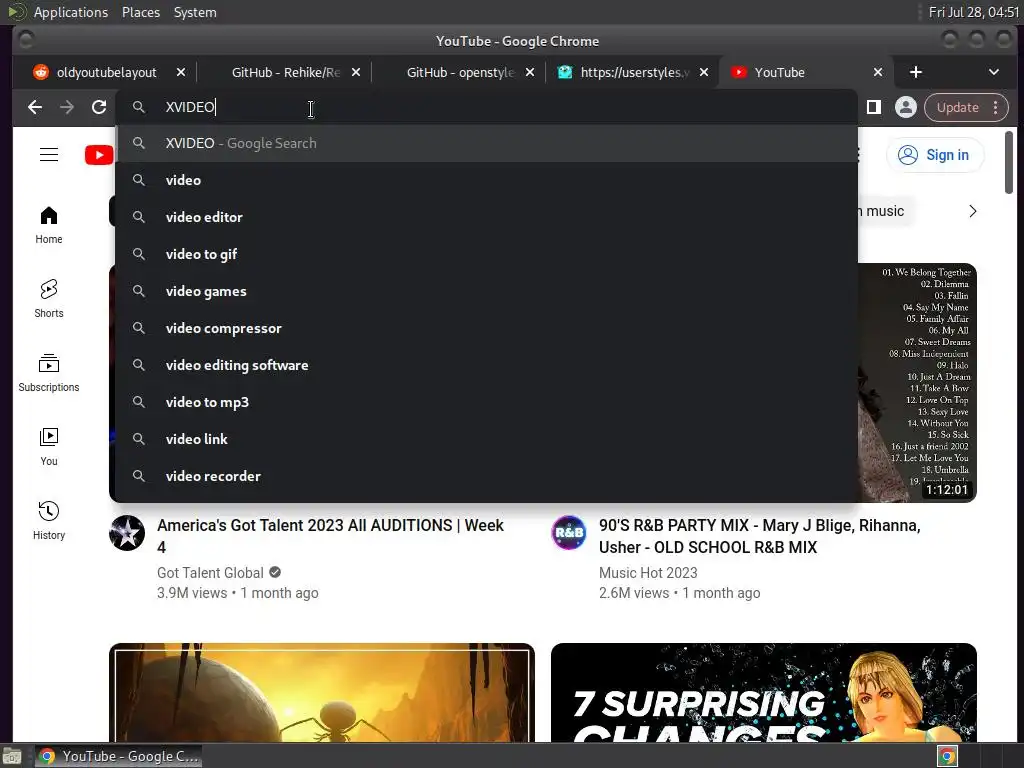This screenshot has width=1024, height=768.
Task: Open the YouTube hamburger guide menu
Action: (x=49, y=155)
